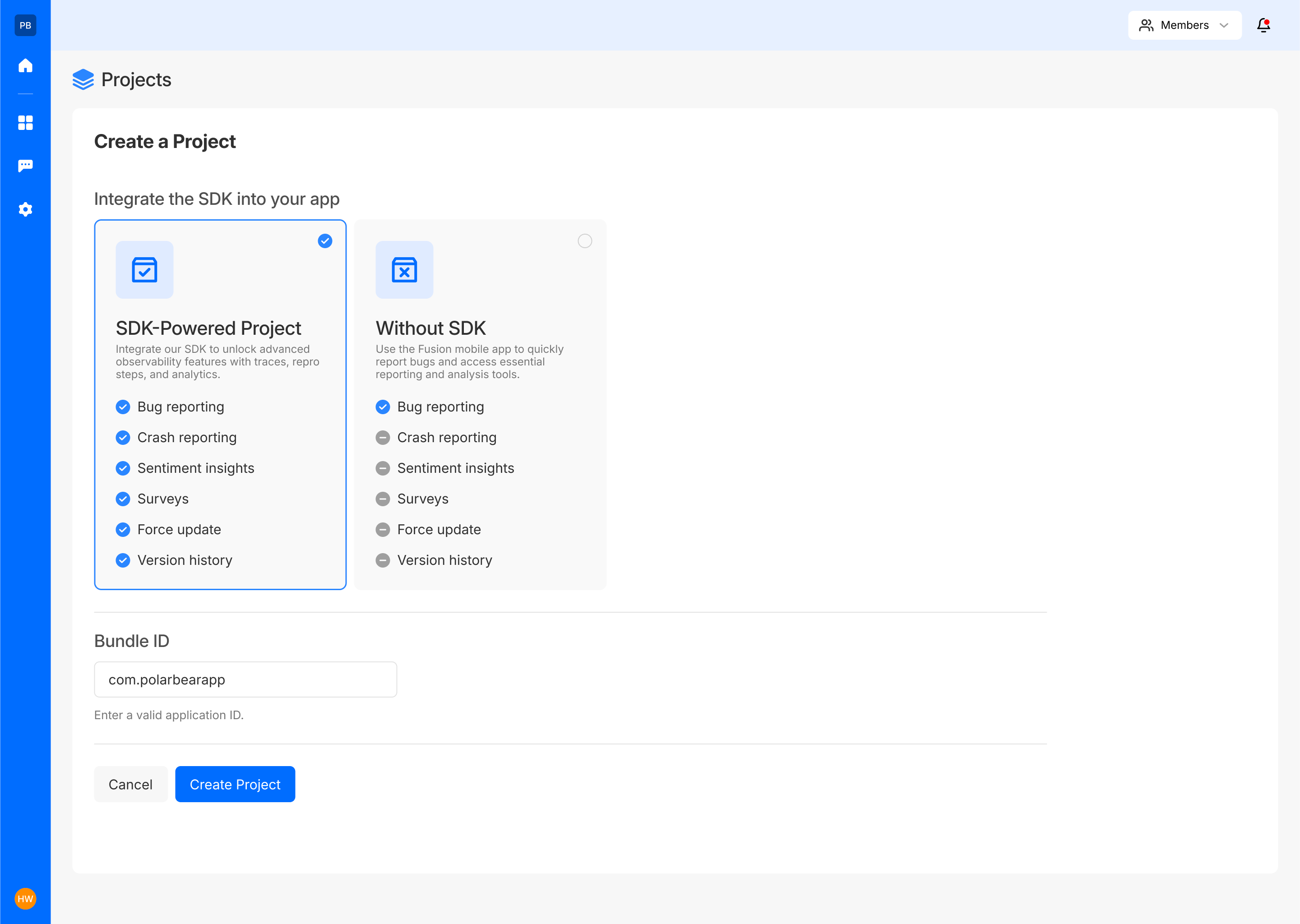This screenshot has height=924, width=1300.
Task: Open the settings gear in sidebar
Action: (x=25, y=209)
